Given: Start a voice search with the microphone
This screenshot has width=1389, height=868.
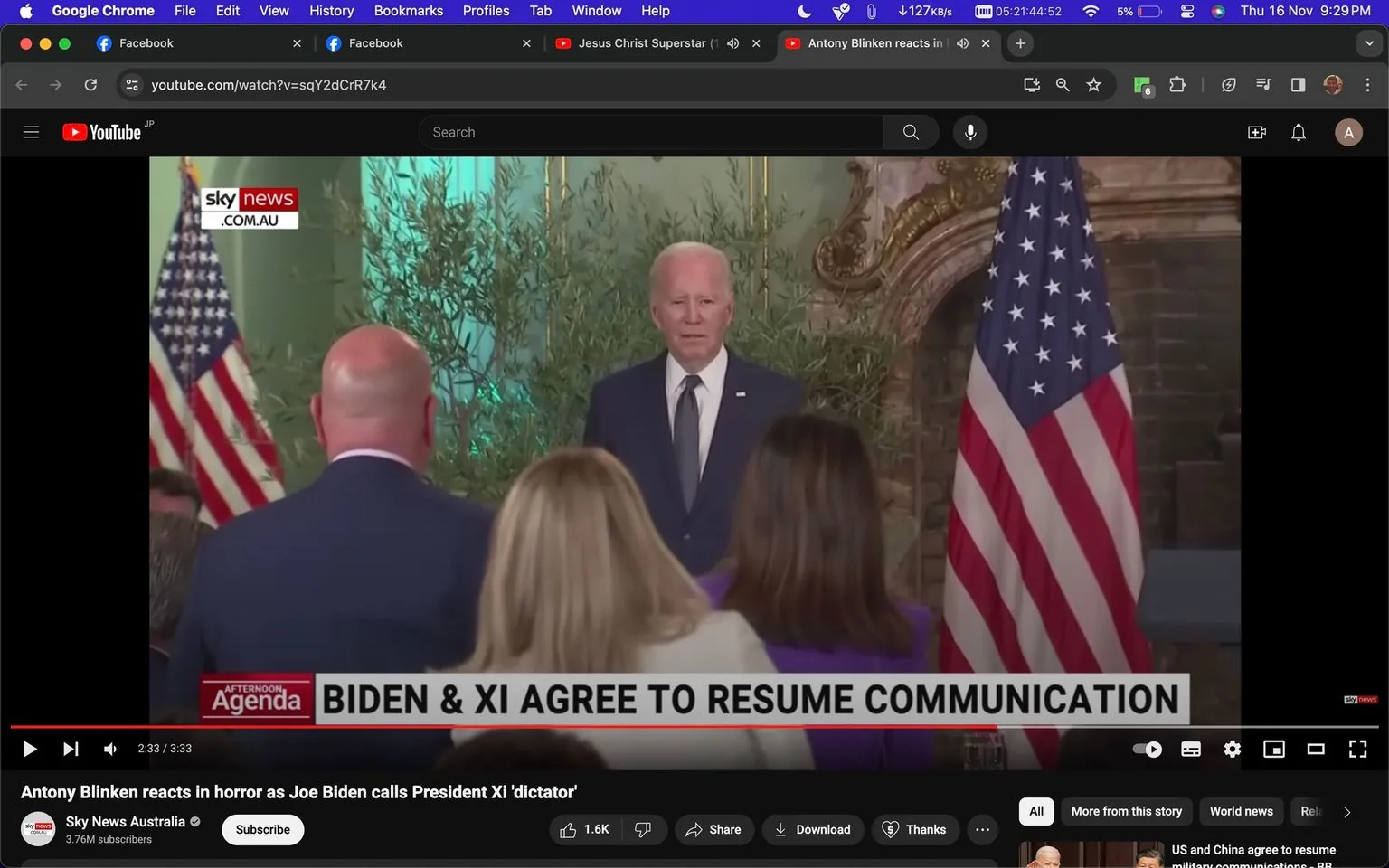Looking at the screenshot, I should (x=969, y=132).
